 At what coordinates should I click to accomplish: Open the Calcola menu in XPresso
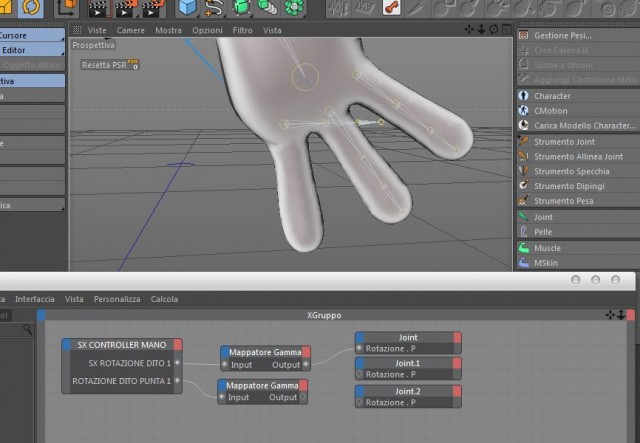coord(164,299)
